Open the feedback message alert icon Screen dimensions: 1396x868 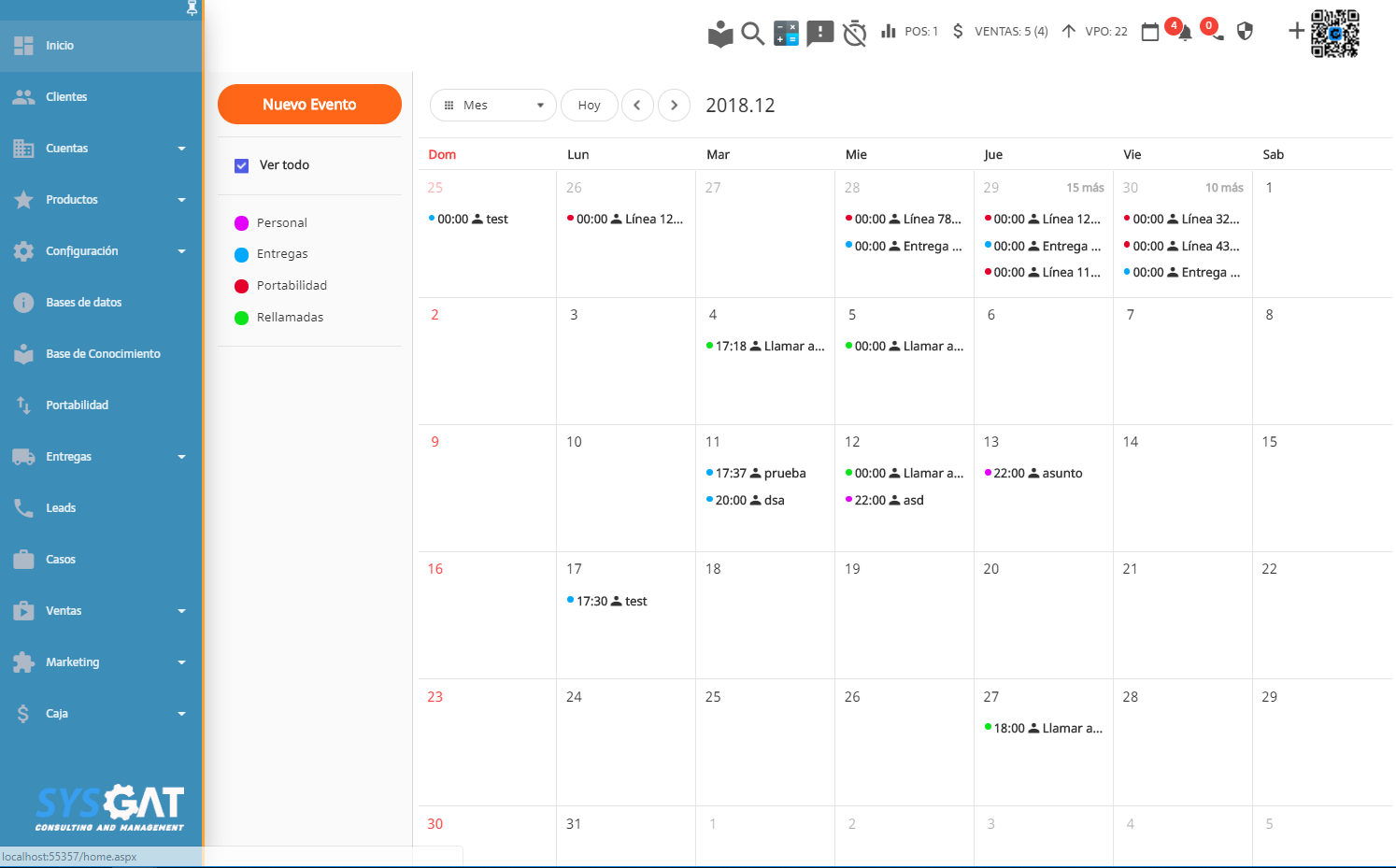pos(819,34)
